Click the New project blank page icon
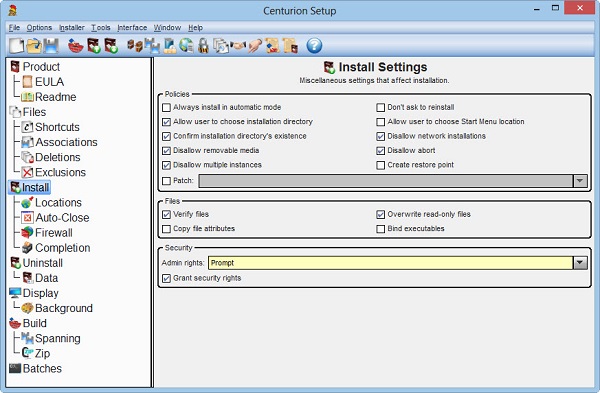 tap(16, 46)
